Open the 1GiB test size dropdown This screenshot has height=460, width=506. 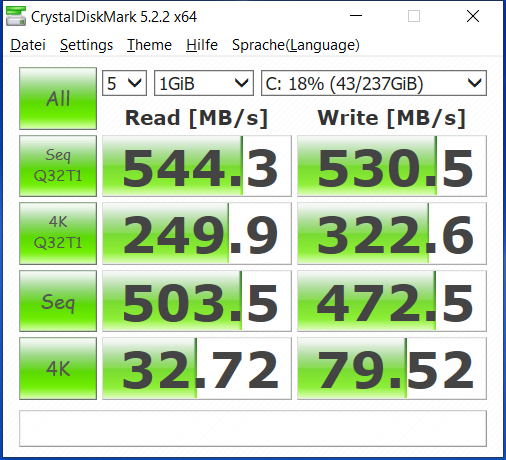click(204, 83)
